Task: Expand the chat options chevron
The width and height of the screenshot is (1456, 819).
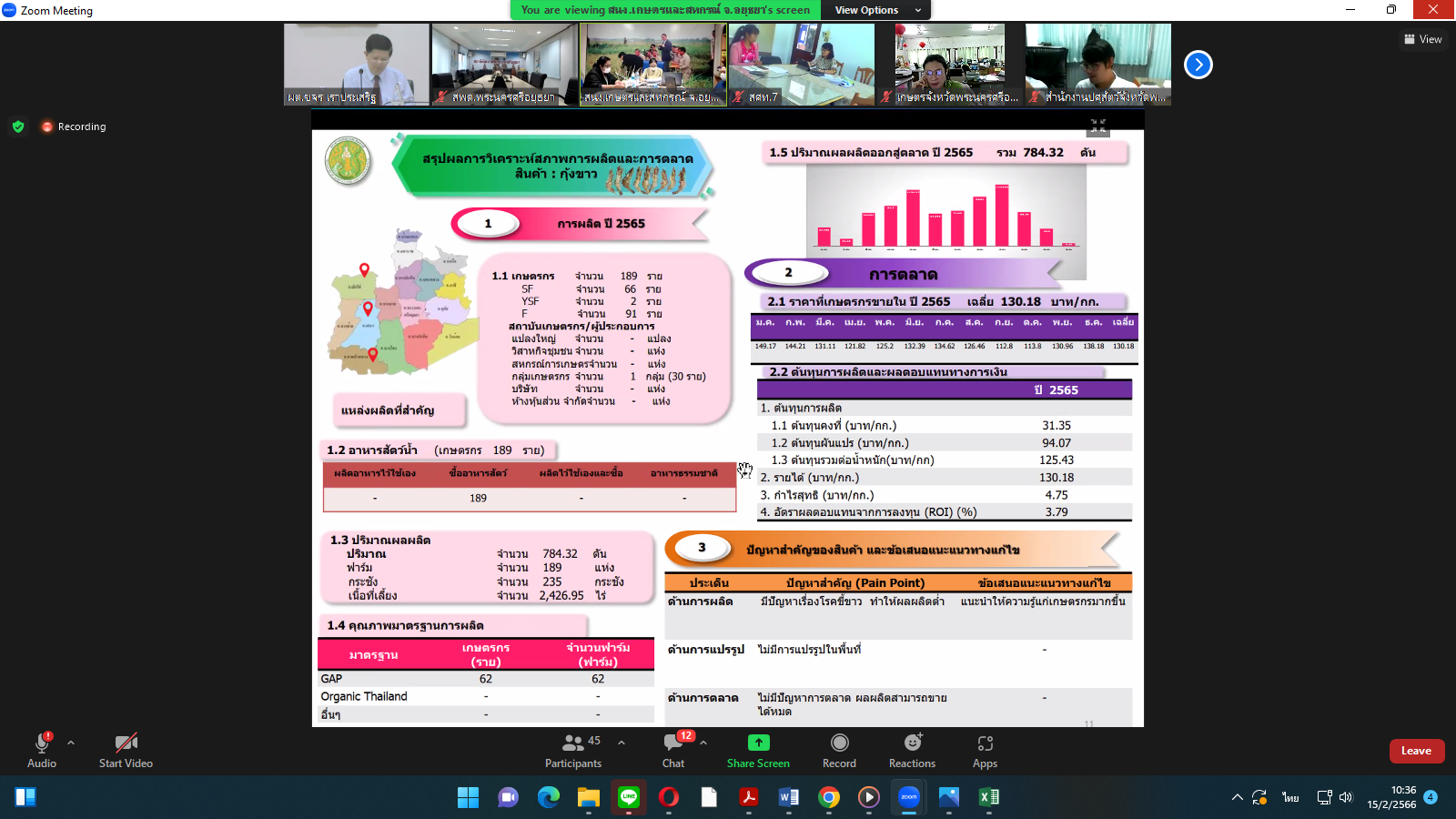Action: tap(703, 743)
